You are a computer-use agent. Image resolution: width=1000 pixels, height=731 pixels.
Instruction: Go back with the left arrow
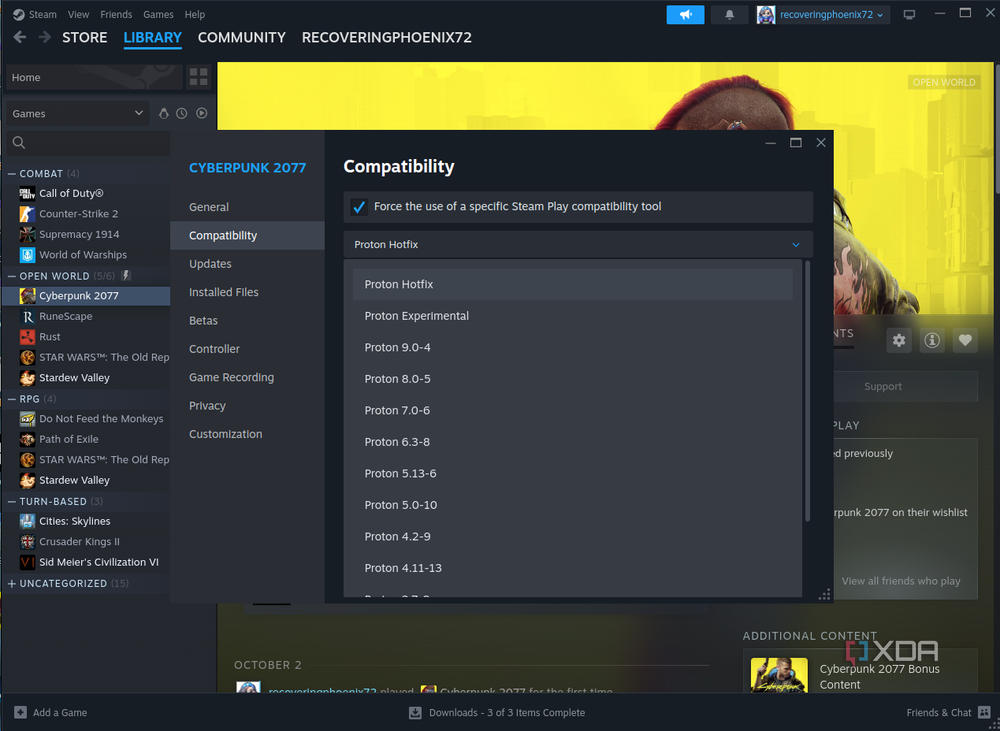[x=20, y=37]
